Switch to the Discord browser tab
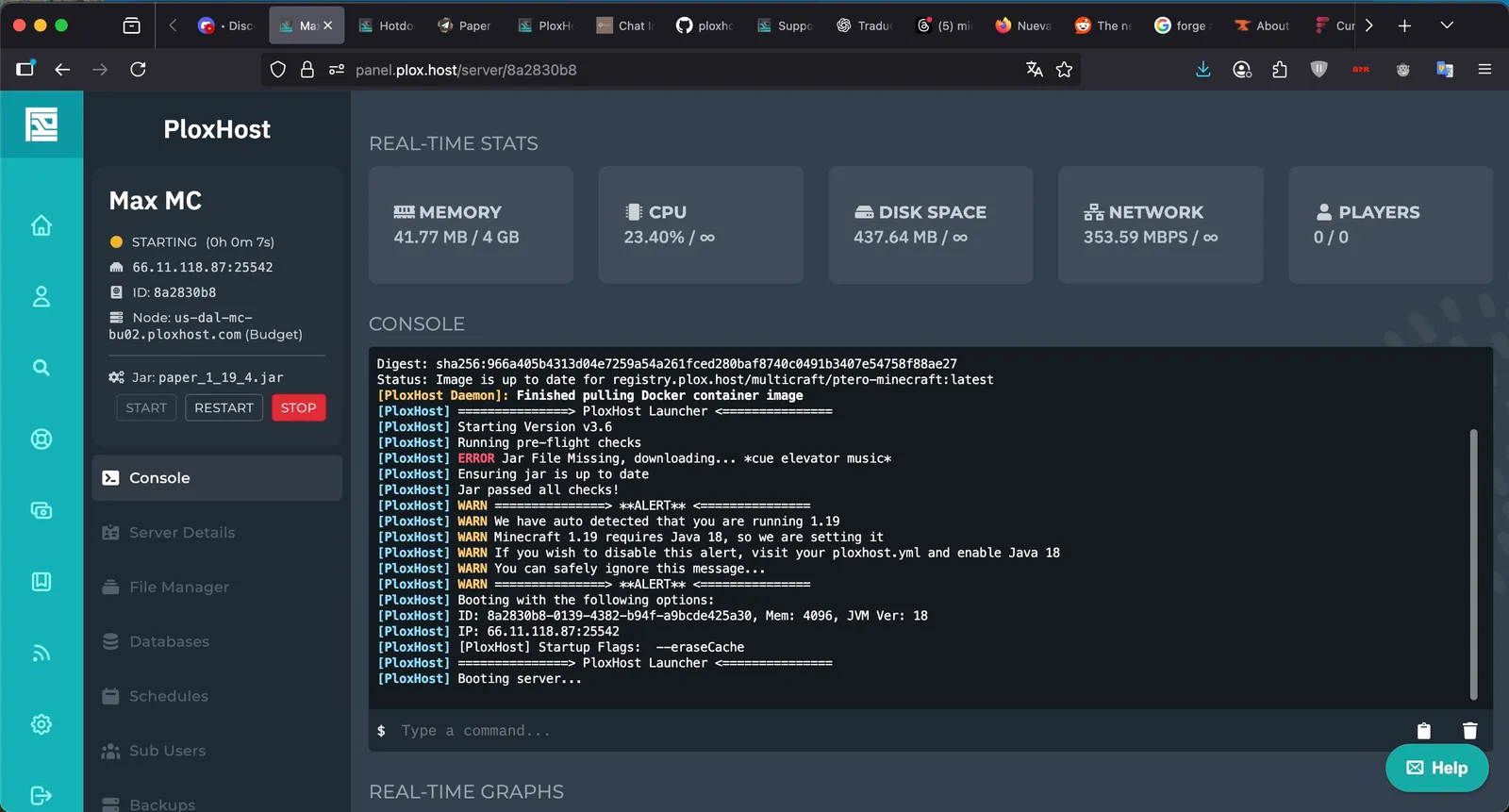This screenshot has width=1509, height=812. click(x=226, y=25)
